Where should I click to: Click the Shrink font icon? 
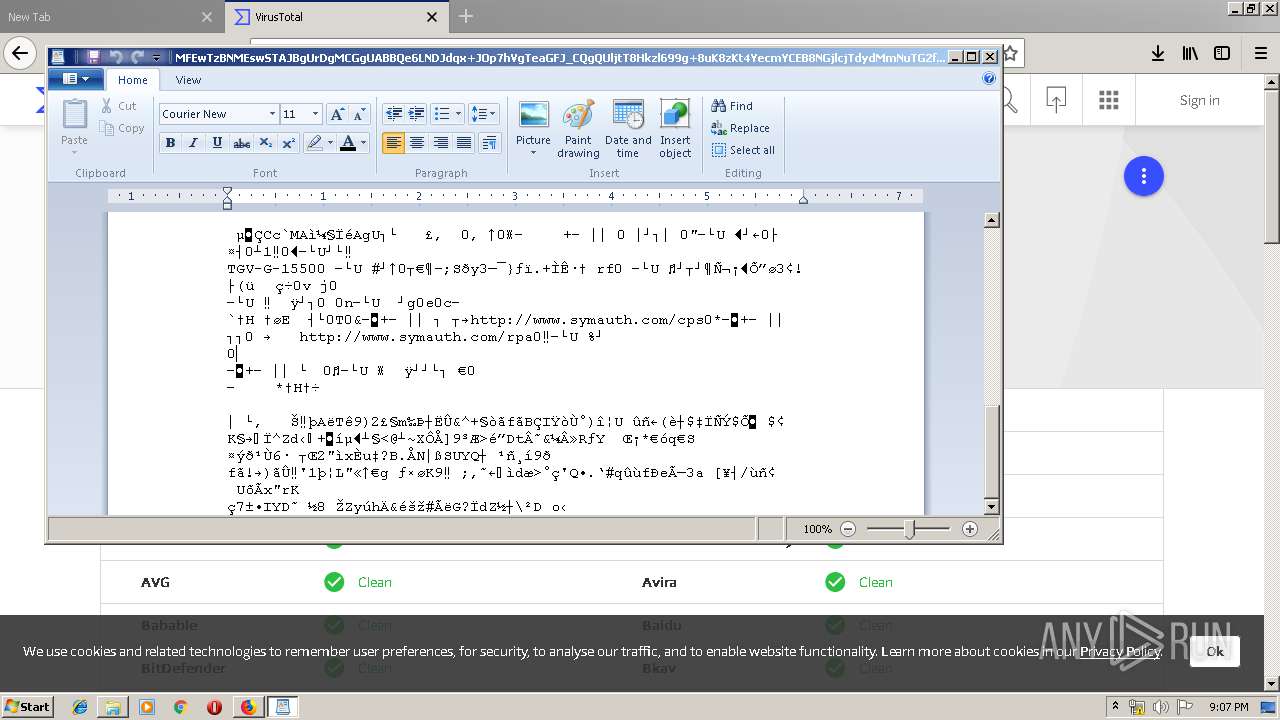360,114
